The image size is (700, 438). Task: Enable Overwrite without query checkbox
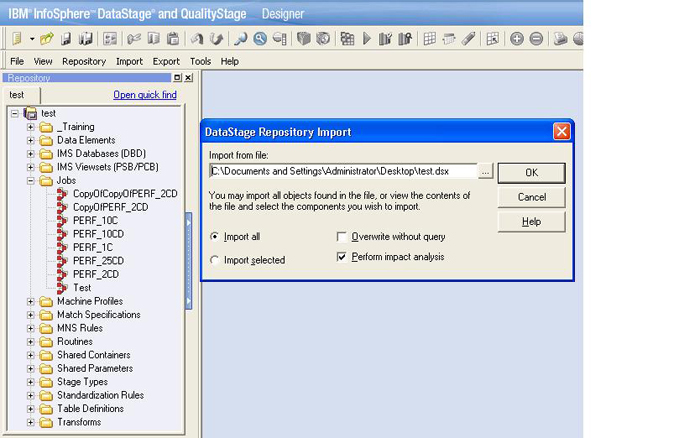click(342, 237)
